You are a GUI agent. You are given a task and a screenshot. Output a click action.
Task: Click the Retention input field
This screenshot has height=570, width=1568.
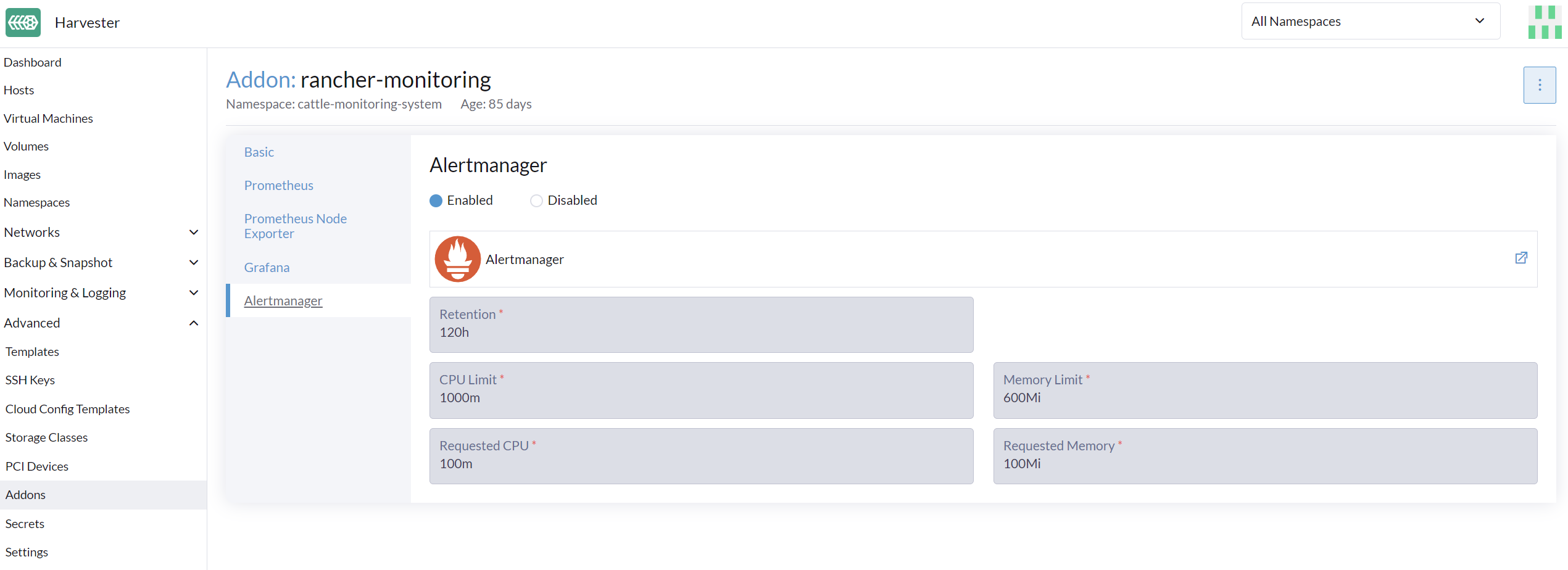[x=701, y=332]
